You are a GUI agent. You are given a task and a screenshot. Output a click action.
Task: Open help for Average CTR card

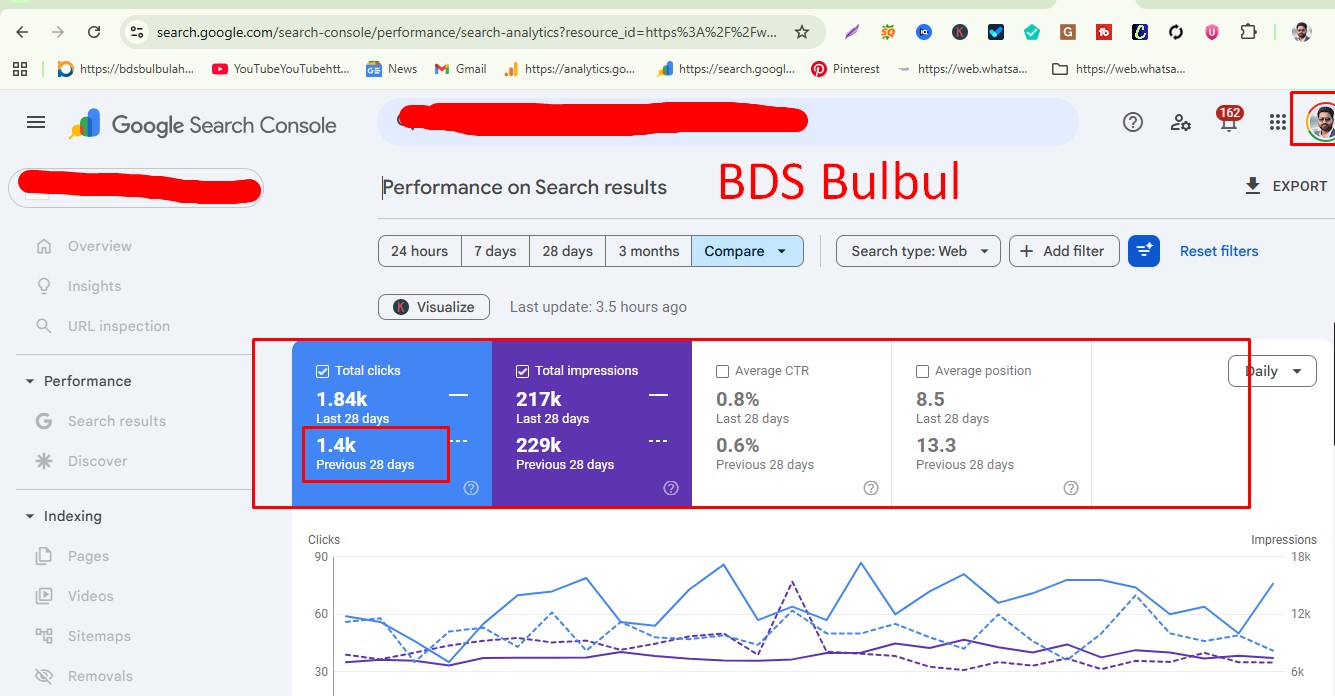click(x=871, y=488)
